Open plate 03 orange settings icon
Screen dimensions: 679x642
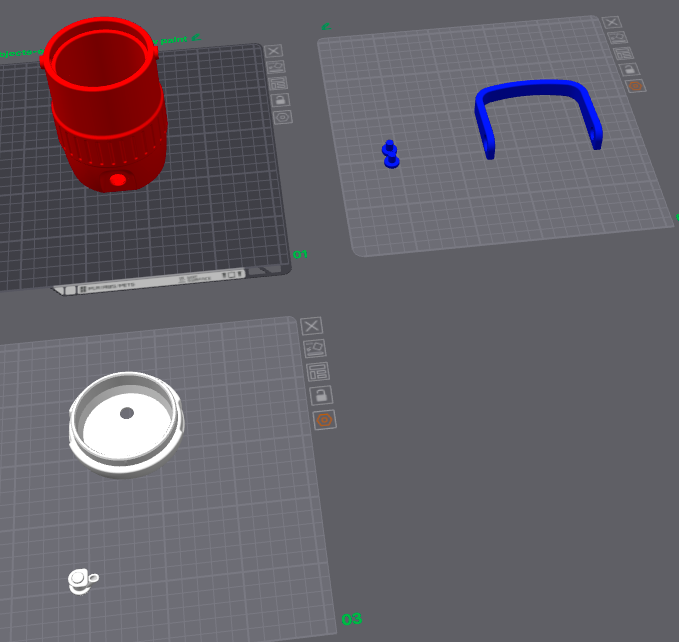point(324,420)
